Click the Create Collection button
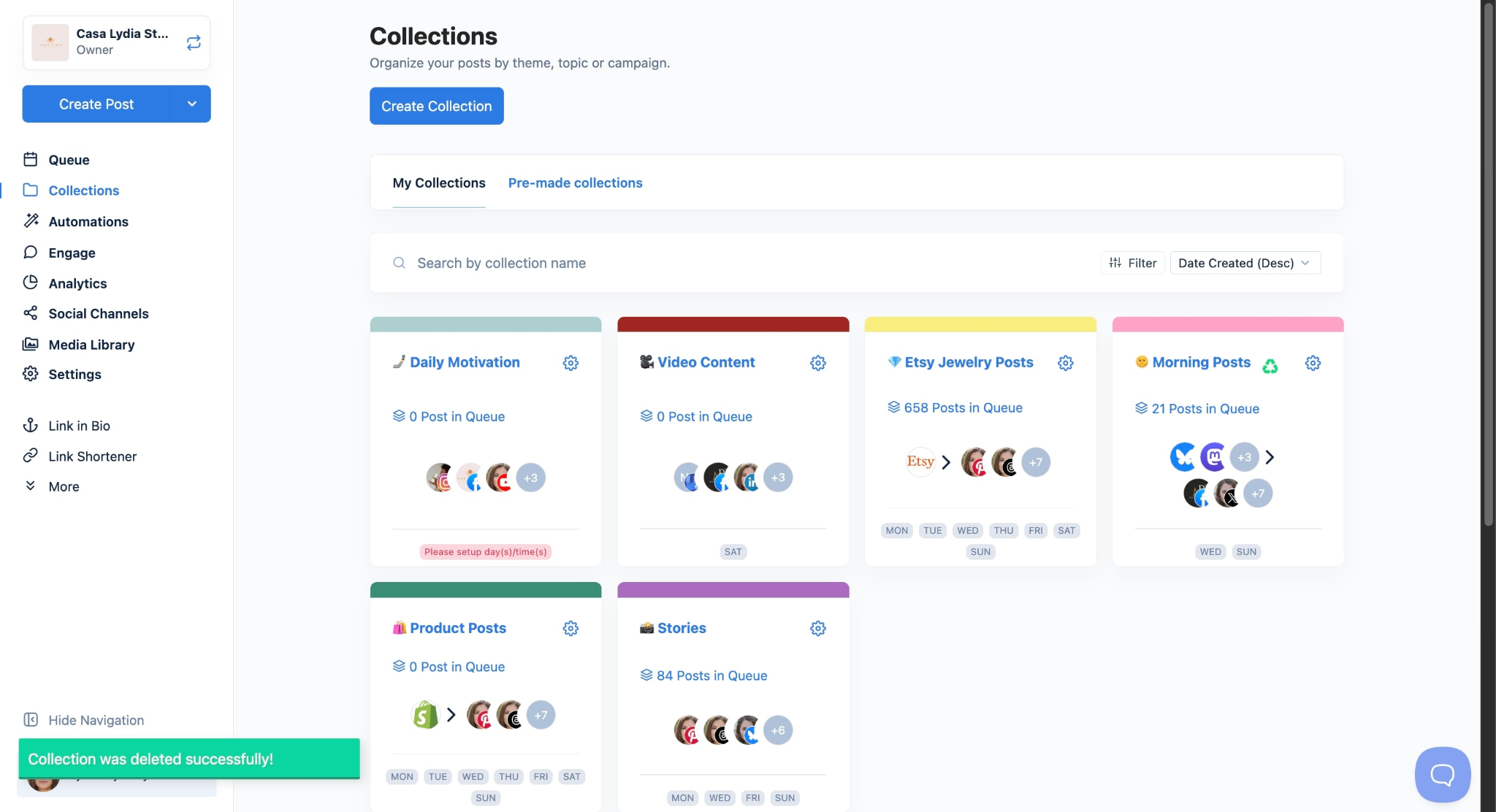This screenshot has width=1496, height=812. coord(436,106)
